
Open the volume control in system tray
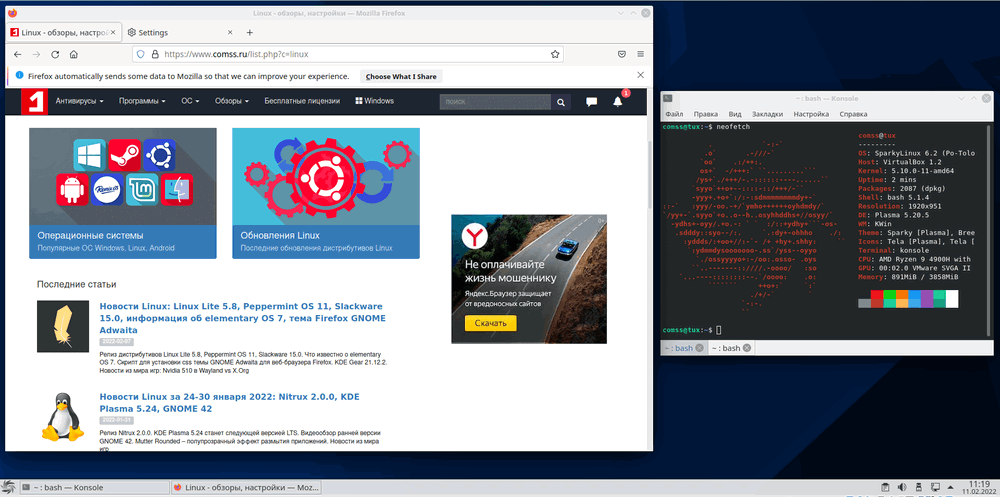pos(903,487)
